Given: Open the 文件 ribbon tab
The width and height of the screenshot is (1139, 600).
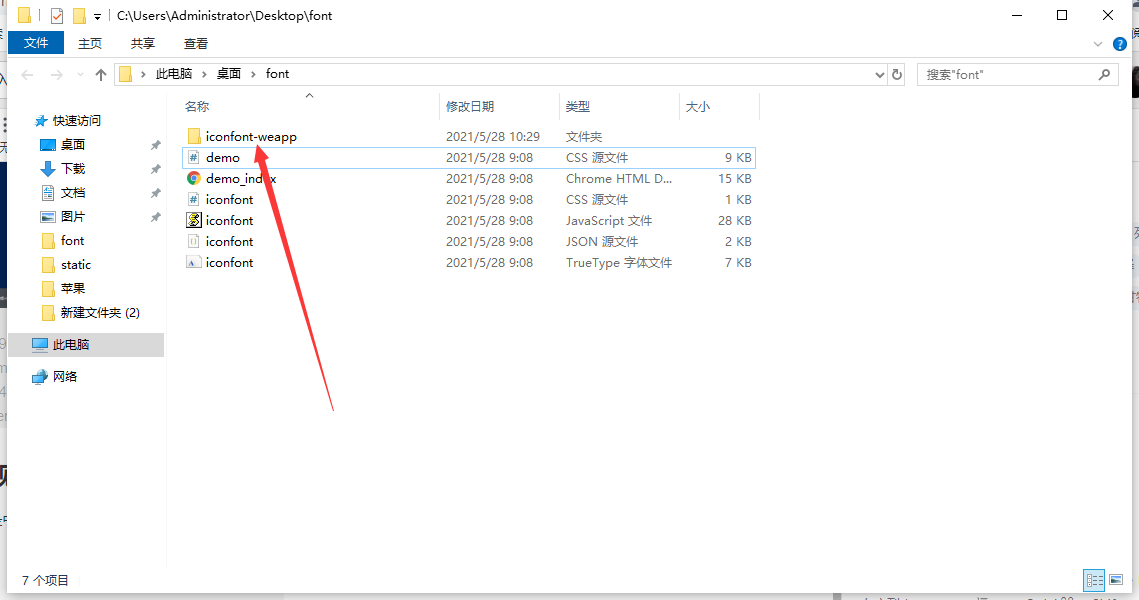Looking at the screenshot, I should coord(36,43).
